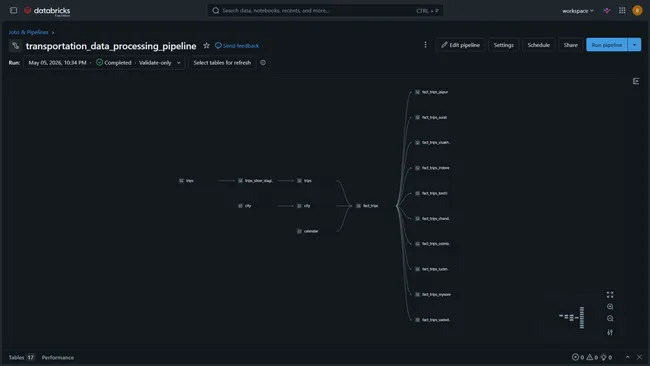Screen dimensions: 650x366
Task: Show the warning triangle count
Action: pyautogui.click(x=592, y=357)
